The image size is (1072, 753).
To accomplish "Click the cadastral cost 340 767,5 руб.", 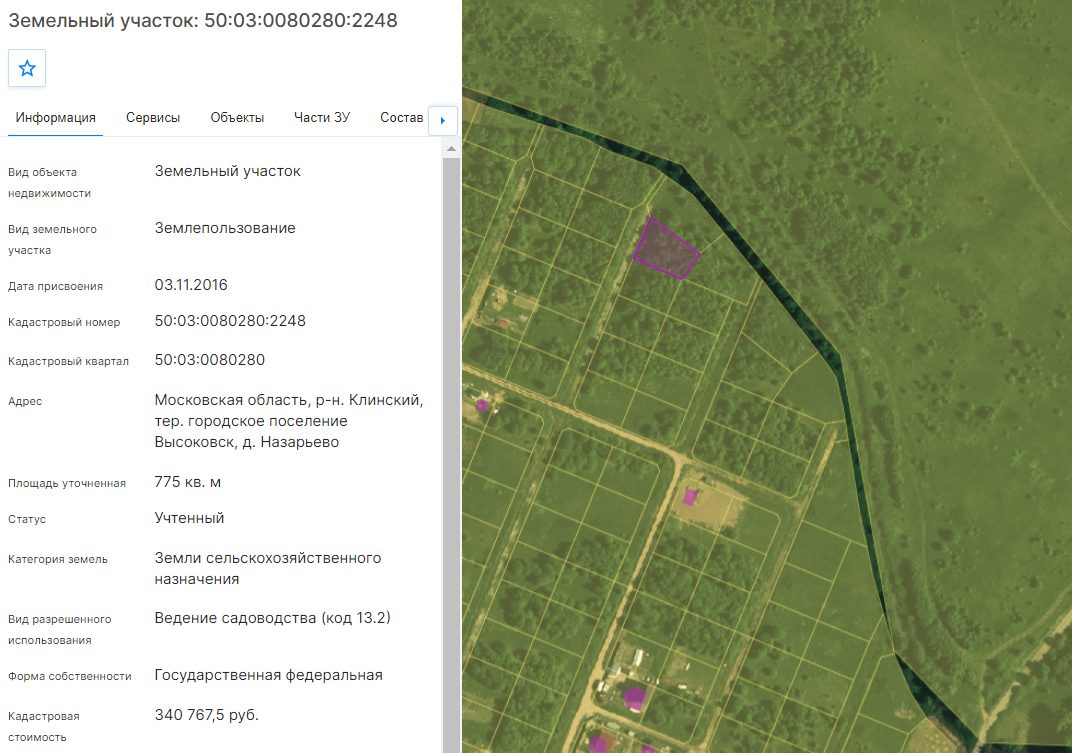I will 206,715.
